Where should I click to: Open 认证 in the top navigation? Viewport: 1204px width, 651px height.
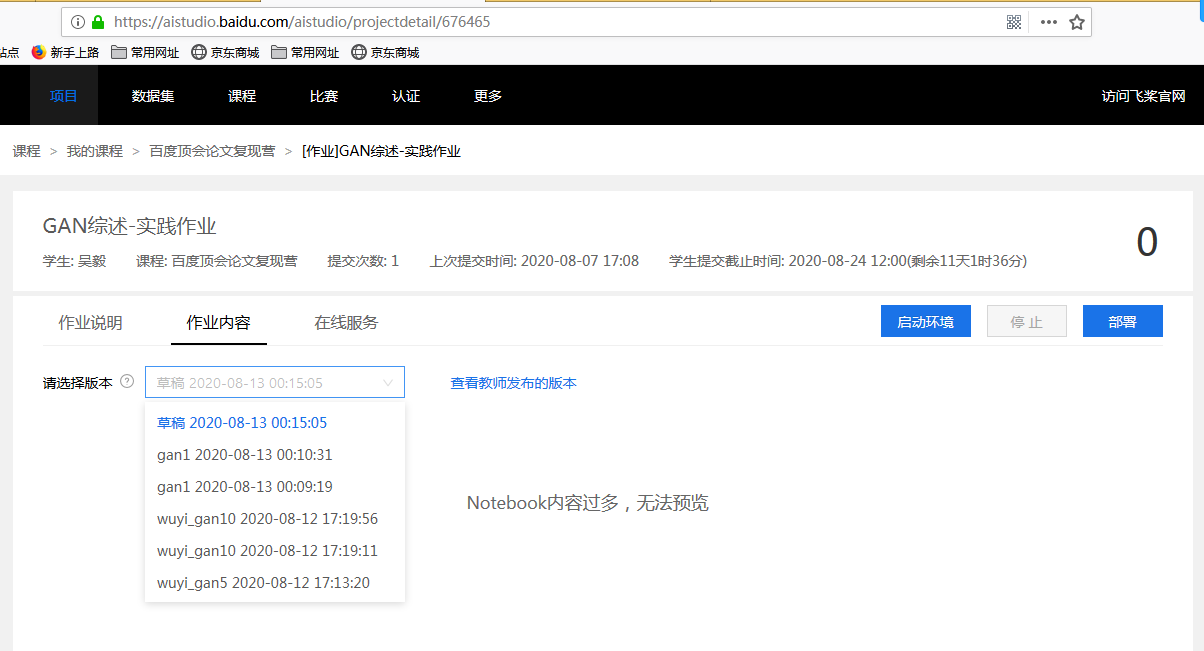coord(406,96)
